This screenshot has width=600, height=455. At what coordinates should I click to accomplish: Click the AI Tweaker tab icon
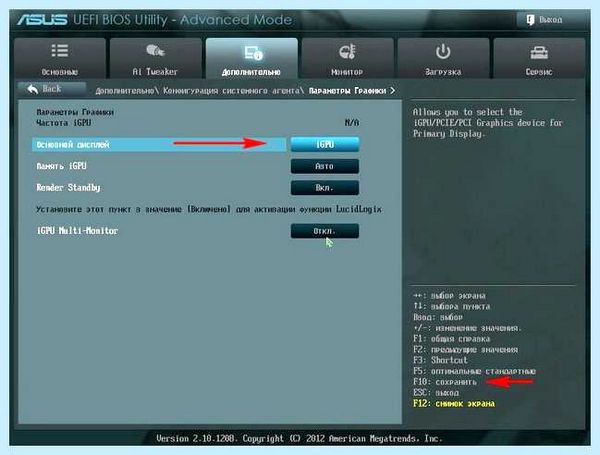coord(155,50)
